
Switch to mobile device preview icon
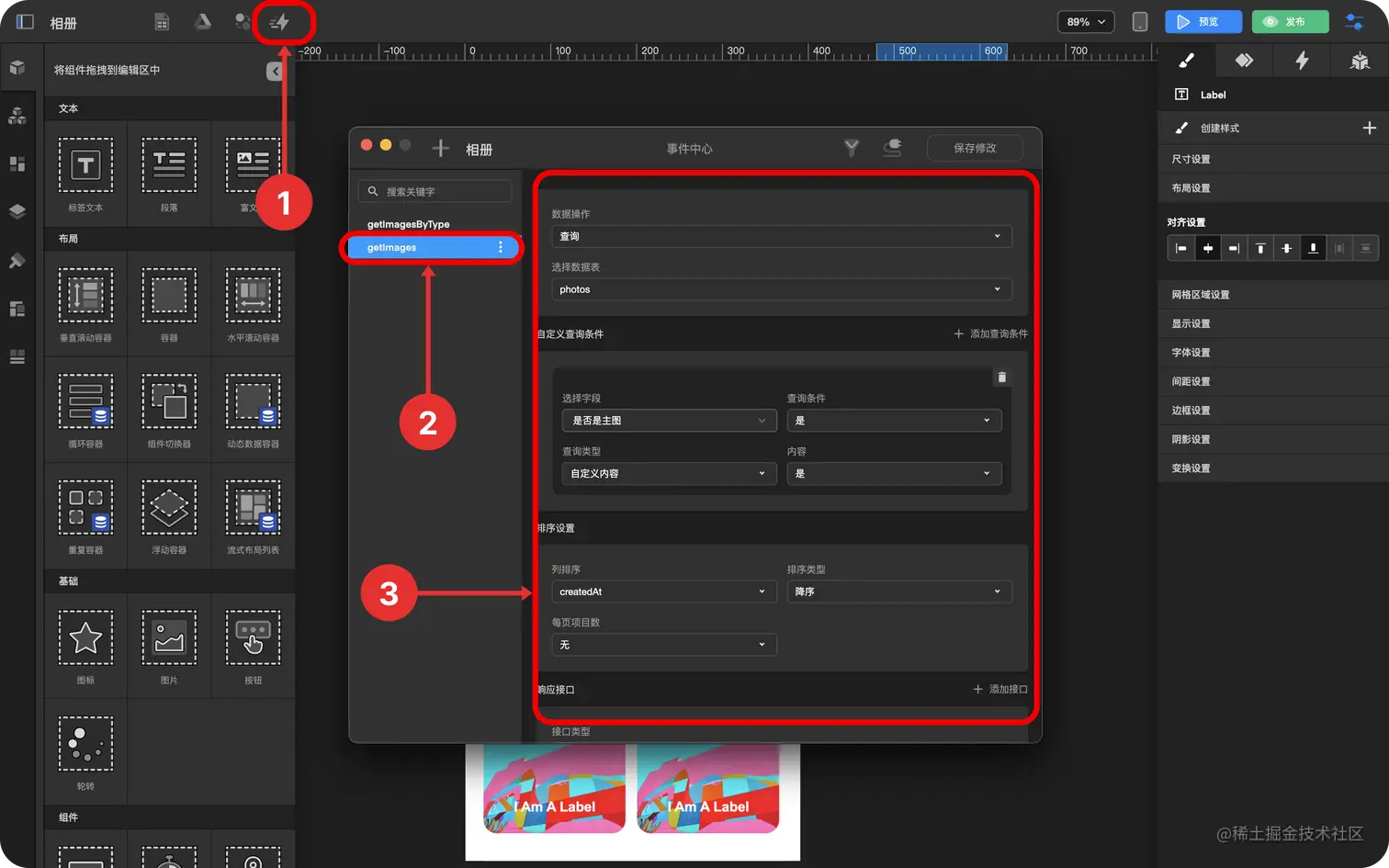pos(1140,22)
